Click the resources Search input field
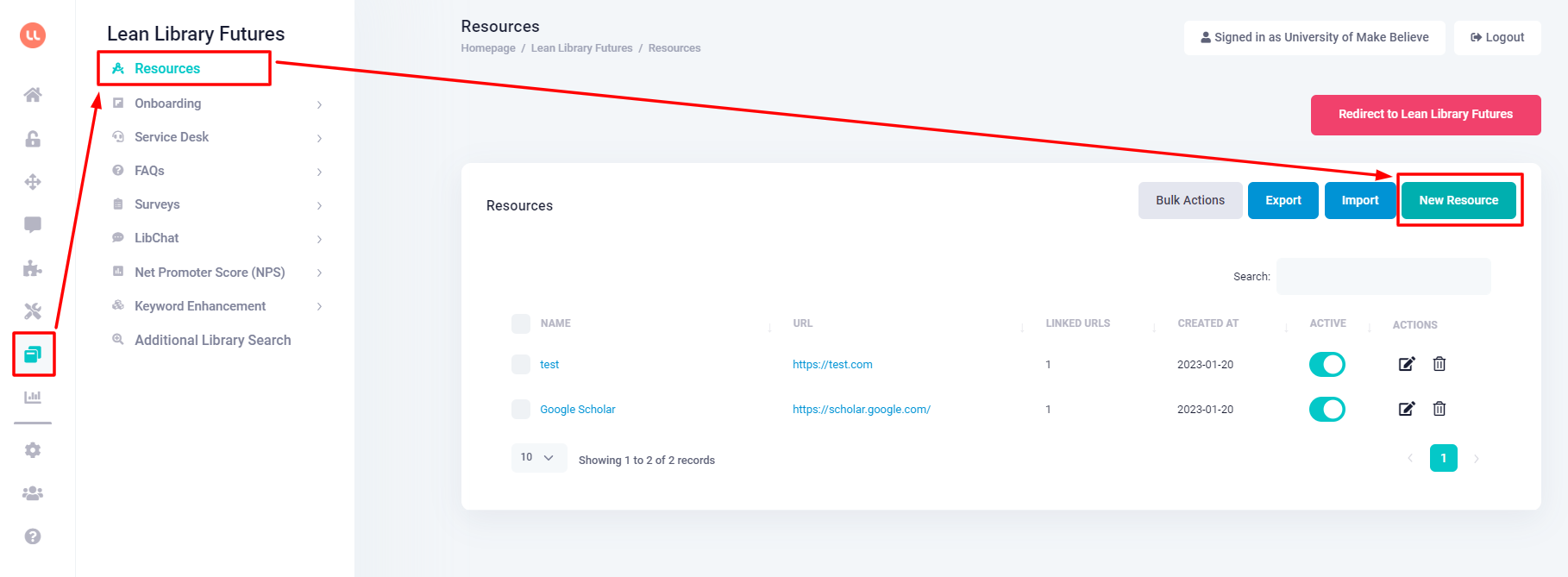The width and height of the screenshot is (1568, 577). point(1383,276)
